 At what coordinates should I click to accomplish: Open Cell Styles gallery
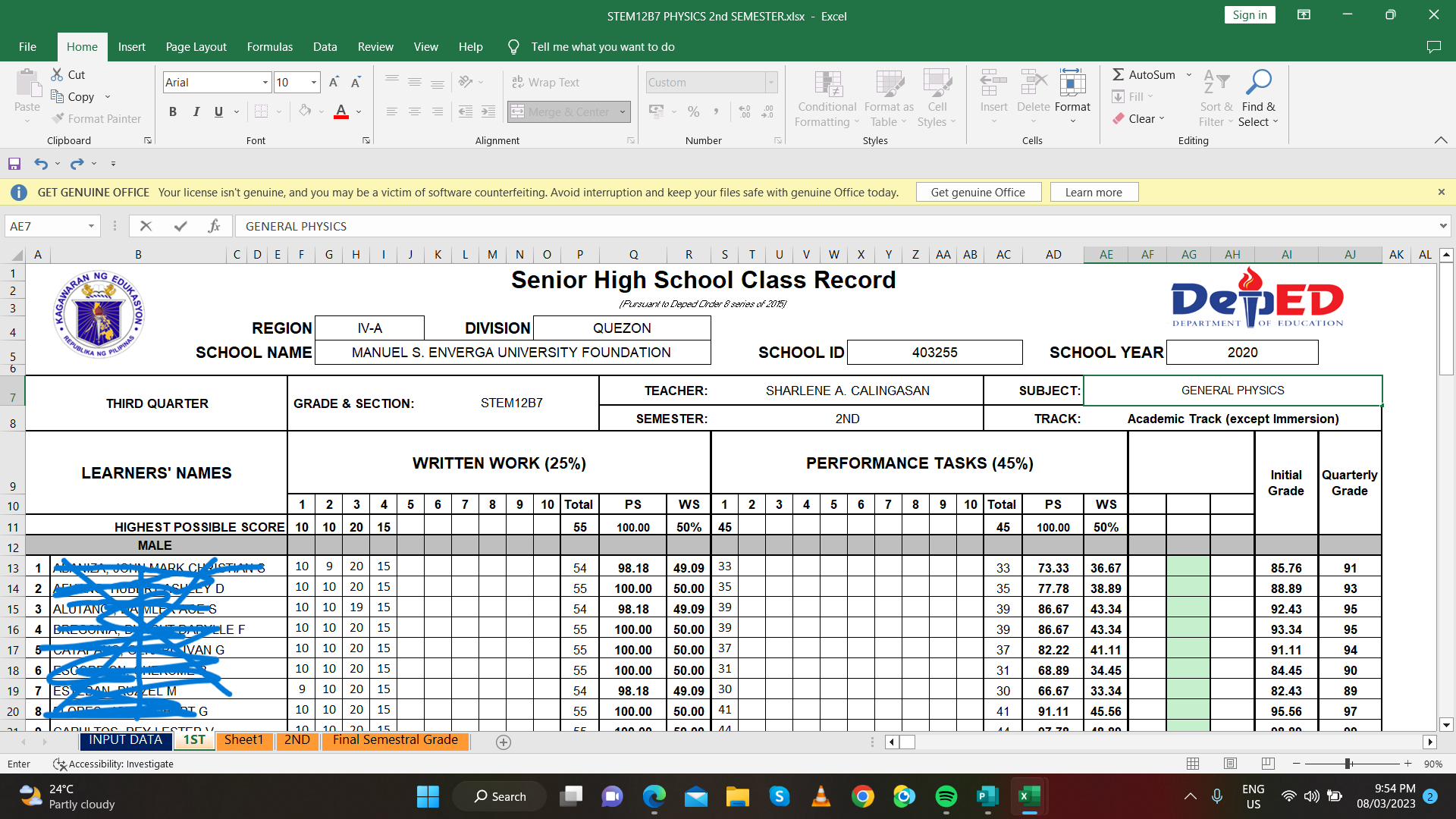click(937, 99)
